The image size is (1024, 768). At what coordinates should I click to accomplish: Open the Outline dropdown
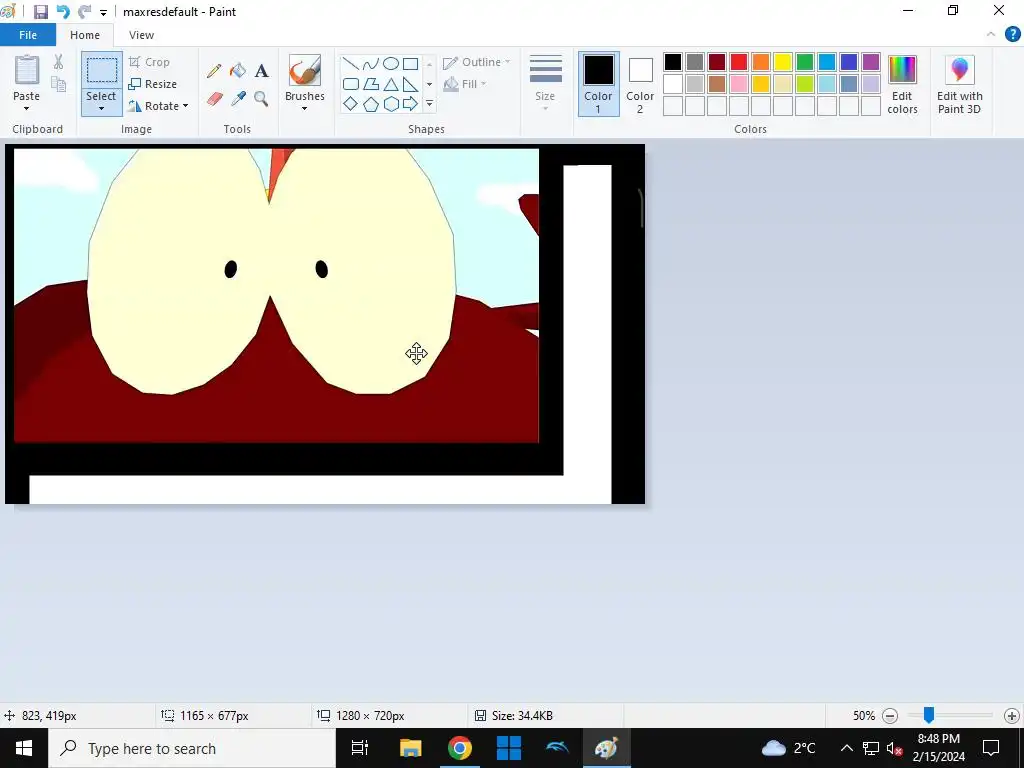click(x=476, y=62)
